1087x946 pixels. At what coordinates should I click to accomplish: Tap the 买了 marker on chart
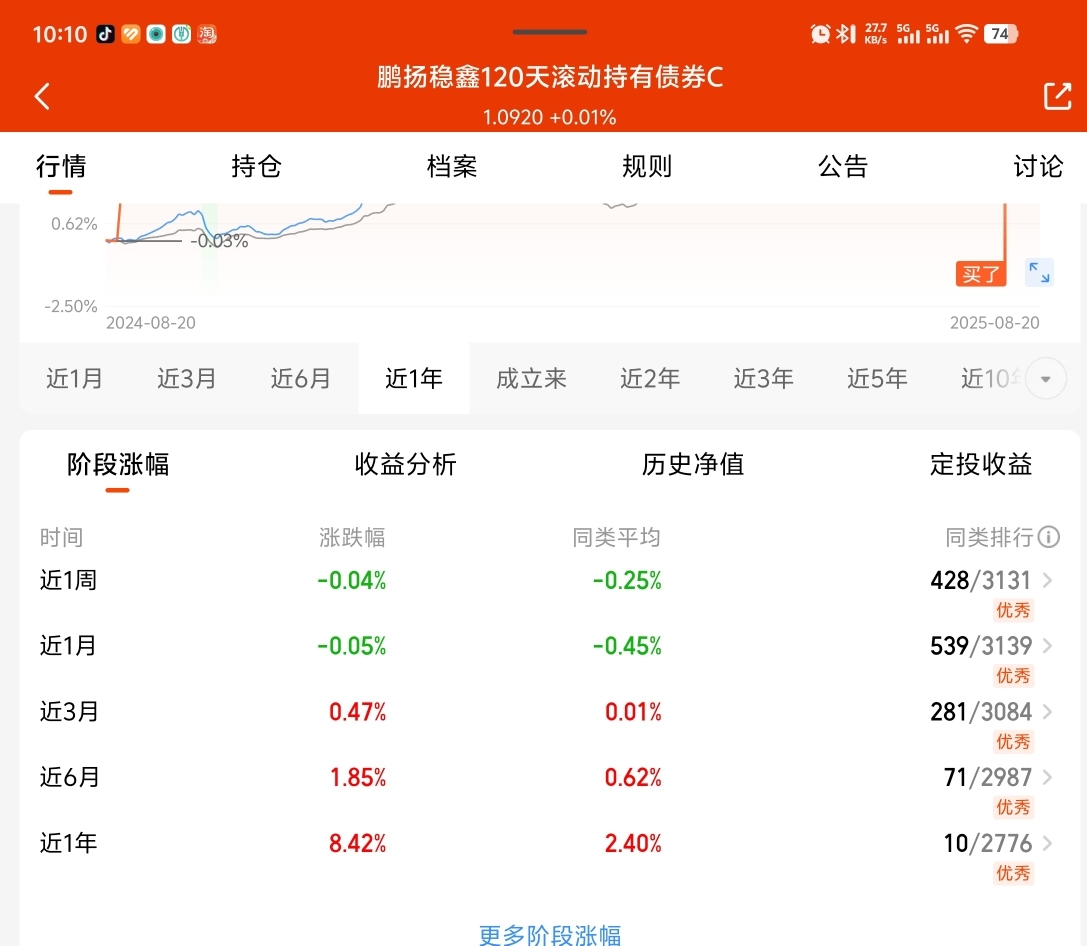pos(980,274)
